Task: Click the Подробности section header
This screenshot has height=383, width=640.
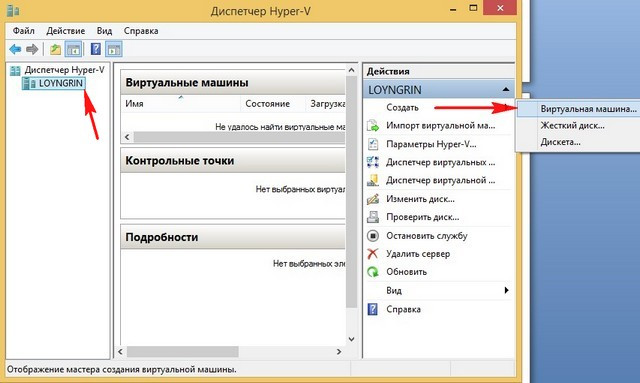Action: pyautogui.click(x=233, y=237)
